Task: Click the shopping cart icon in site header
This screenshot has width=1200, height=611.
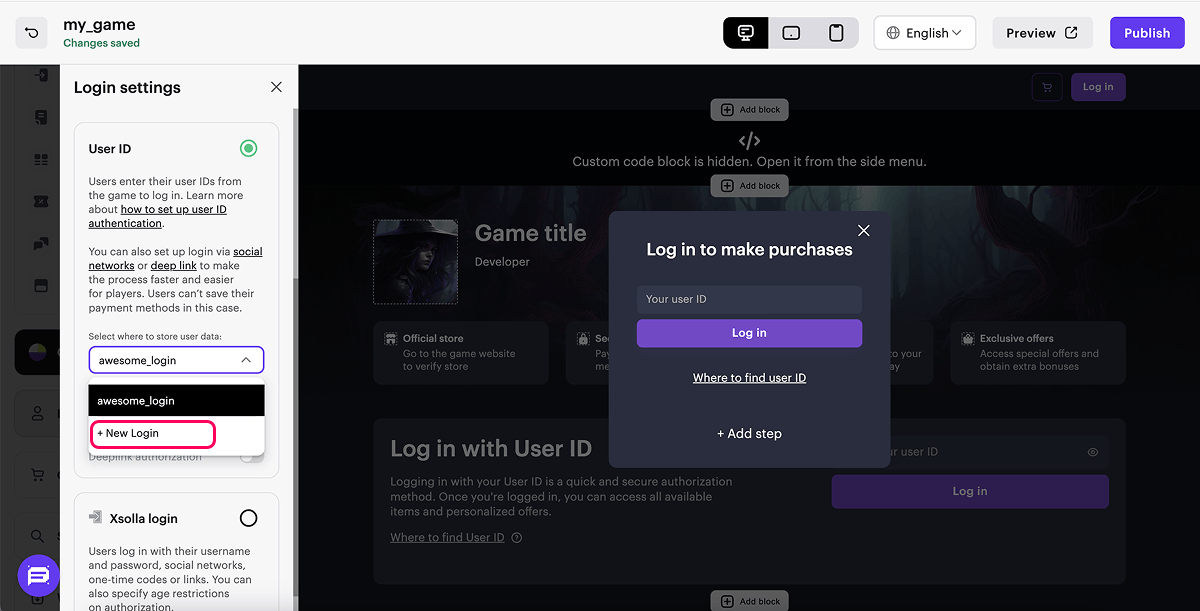Action: tap(1047, 87)
